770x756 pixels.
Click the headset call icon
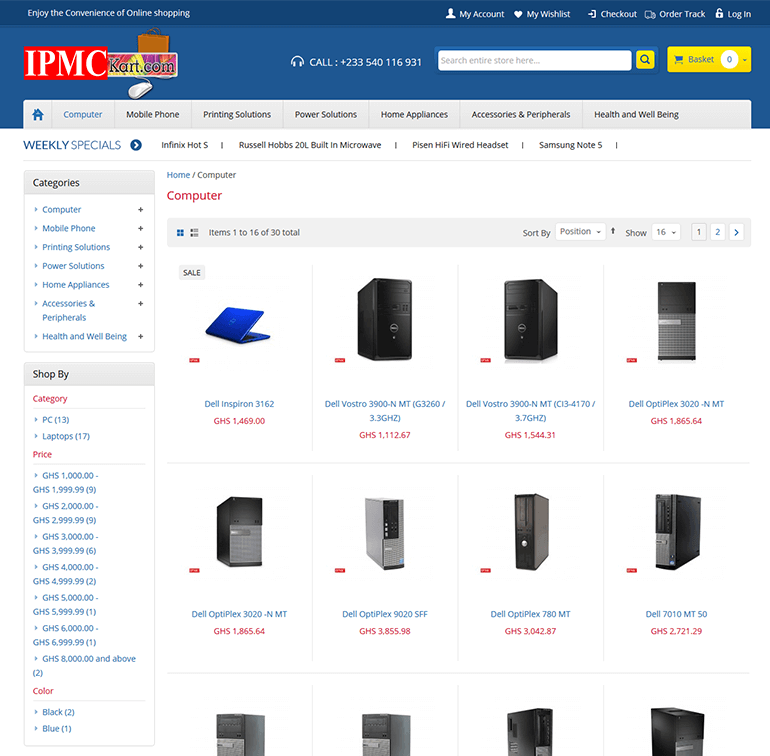point(297,62)
